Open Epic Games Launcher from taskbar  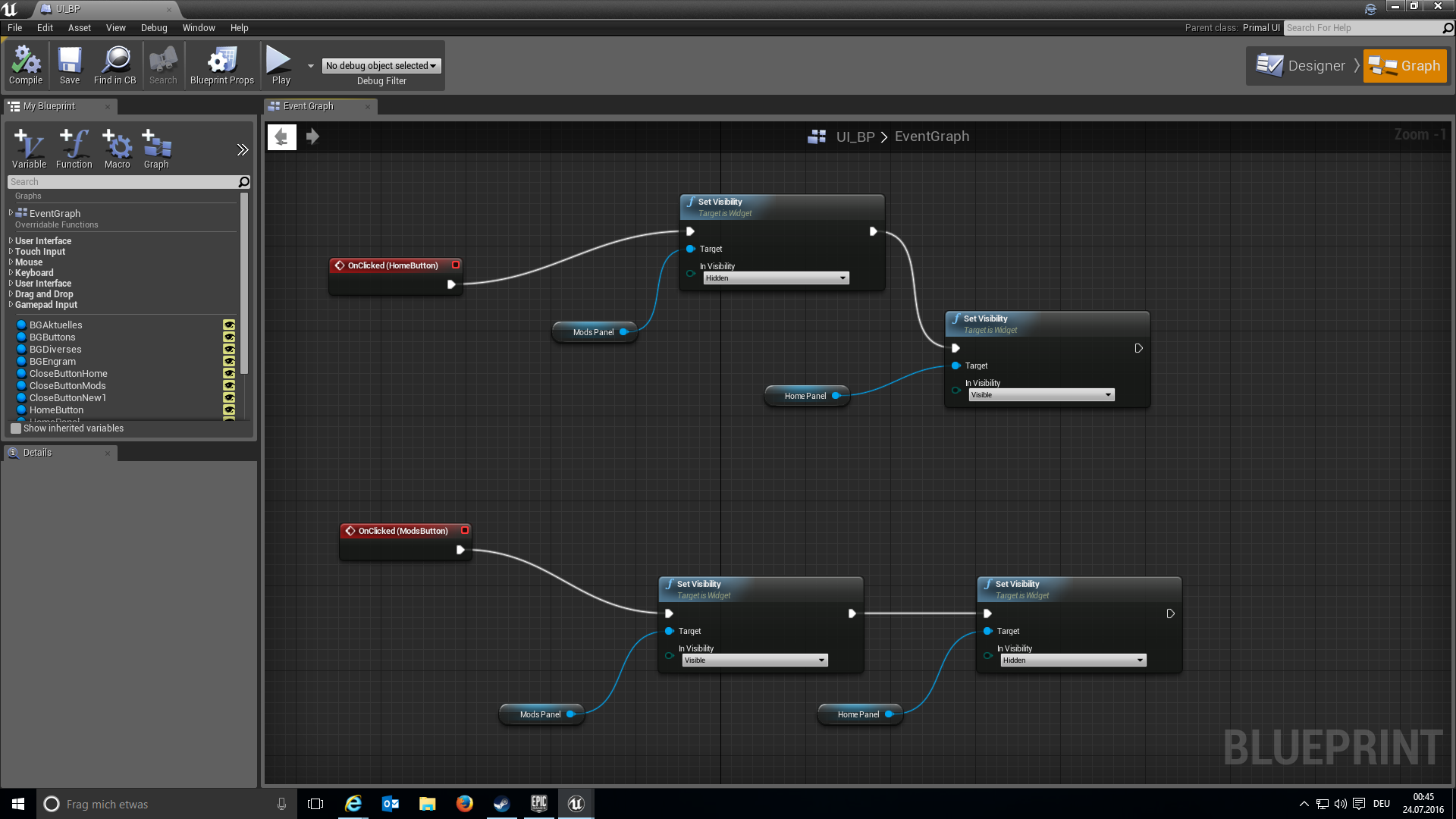(x=539, y=804)
